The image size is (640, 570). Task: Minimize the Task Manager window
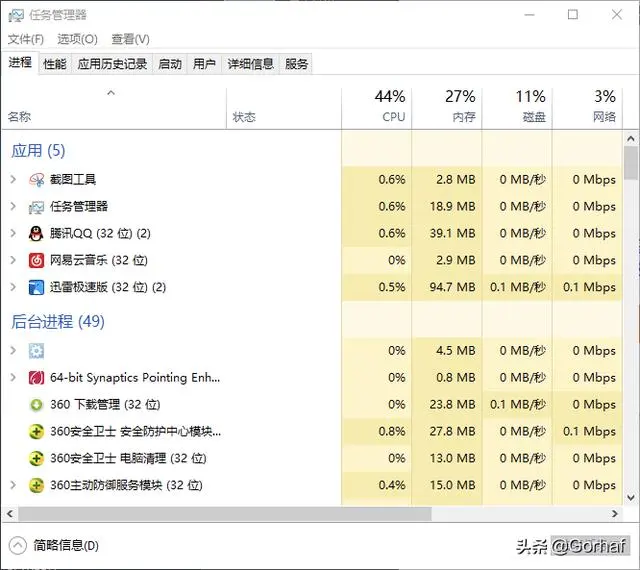click(529, 15)
